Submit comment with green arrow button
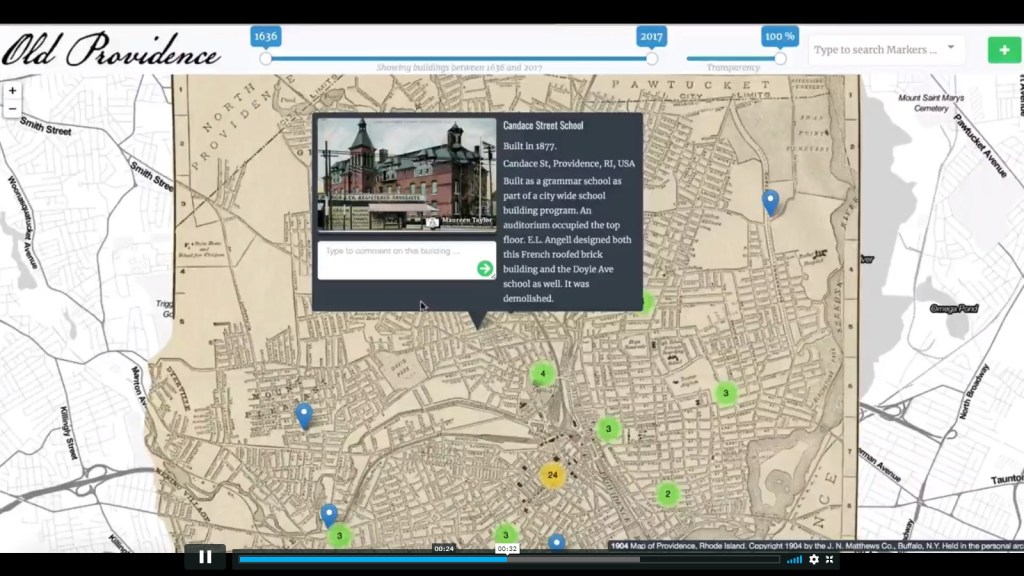The height and width of the screenshot is (576, 1024). click(484, 268)
